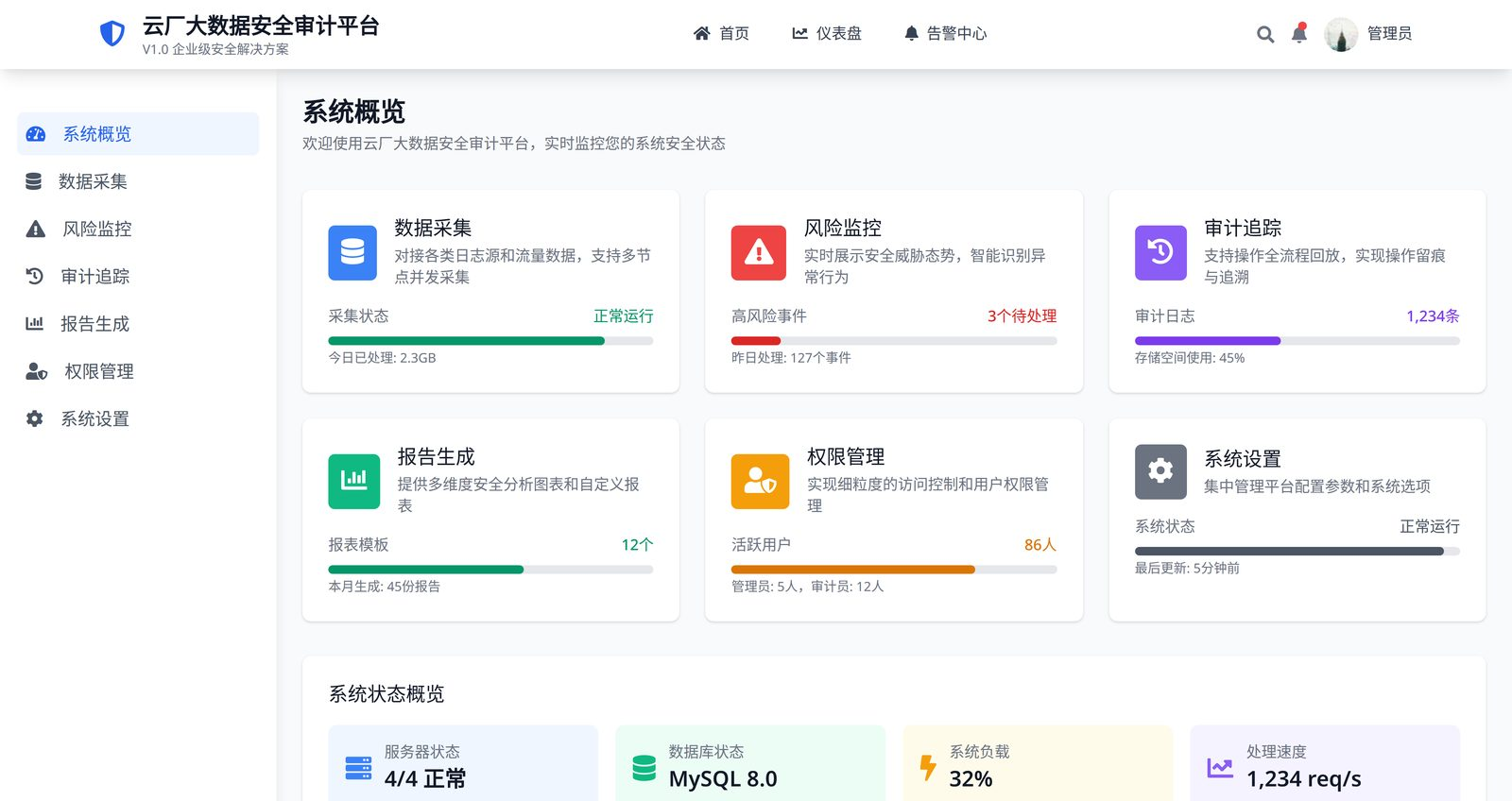Open 告警中心 in top navigation
Image resolution: width=1512 pixels, height=801 pixels.
coord(945,34)
